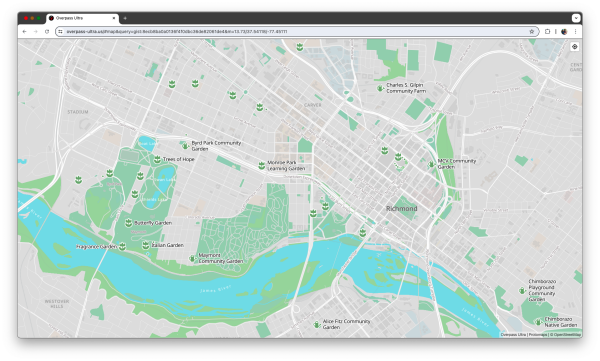This screenshot has width=600, height=361.
Task: Select the Fragrance Garden marker icon
Action: (x=122, y=247)
